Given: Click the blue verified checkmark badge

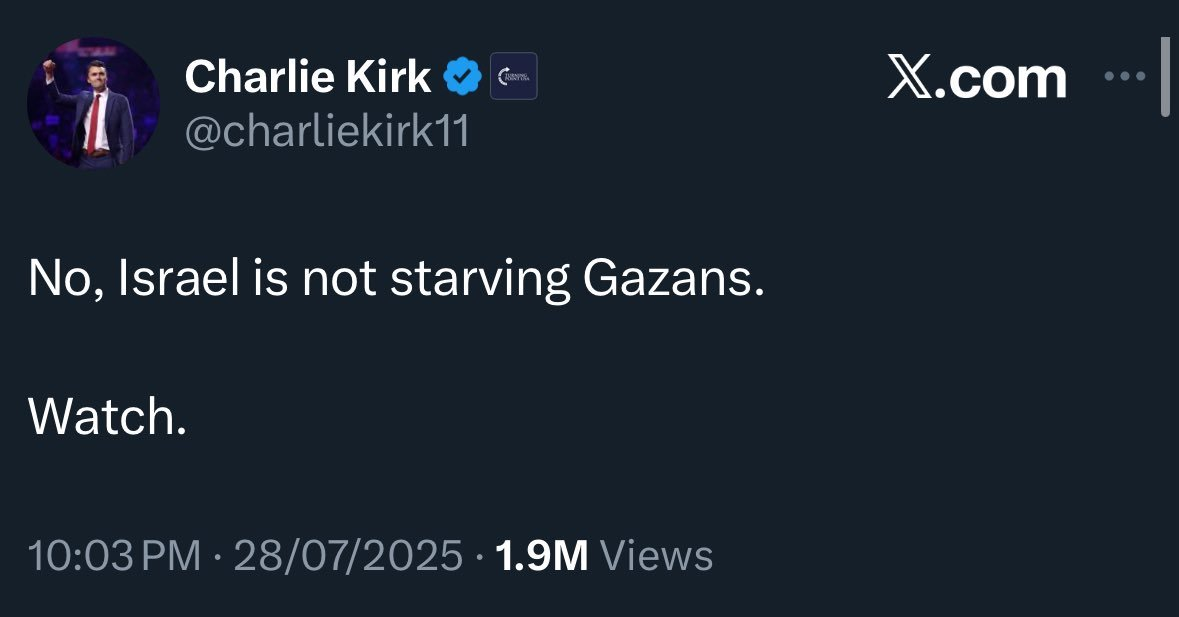Looking at the screenshot, I should pos(461,76).
